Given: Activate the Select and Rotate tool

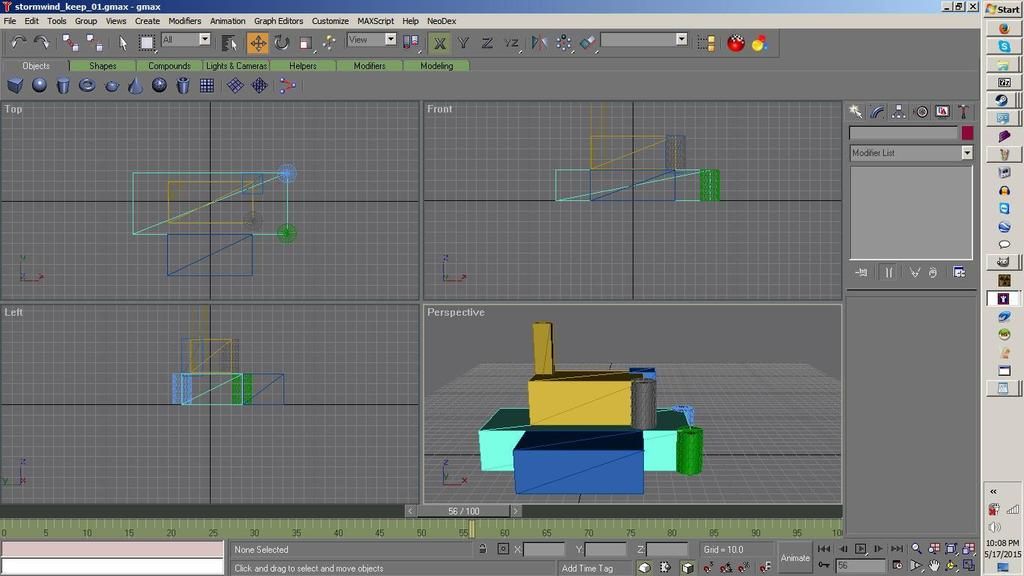Looking at the screenshot, I should click(282, 43).
